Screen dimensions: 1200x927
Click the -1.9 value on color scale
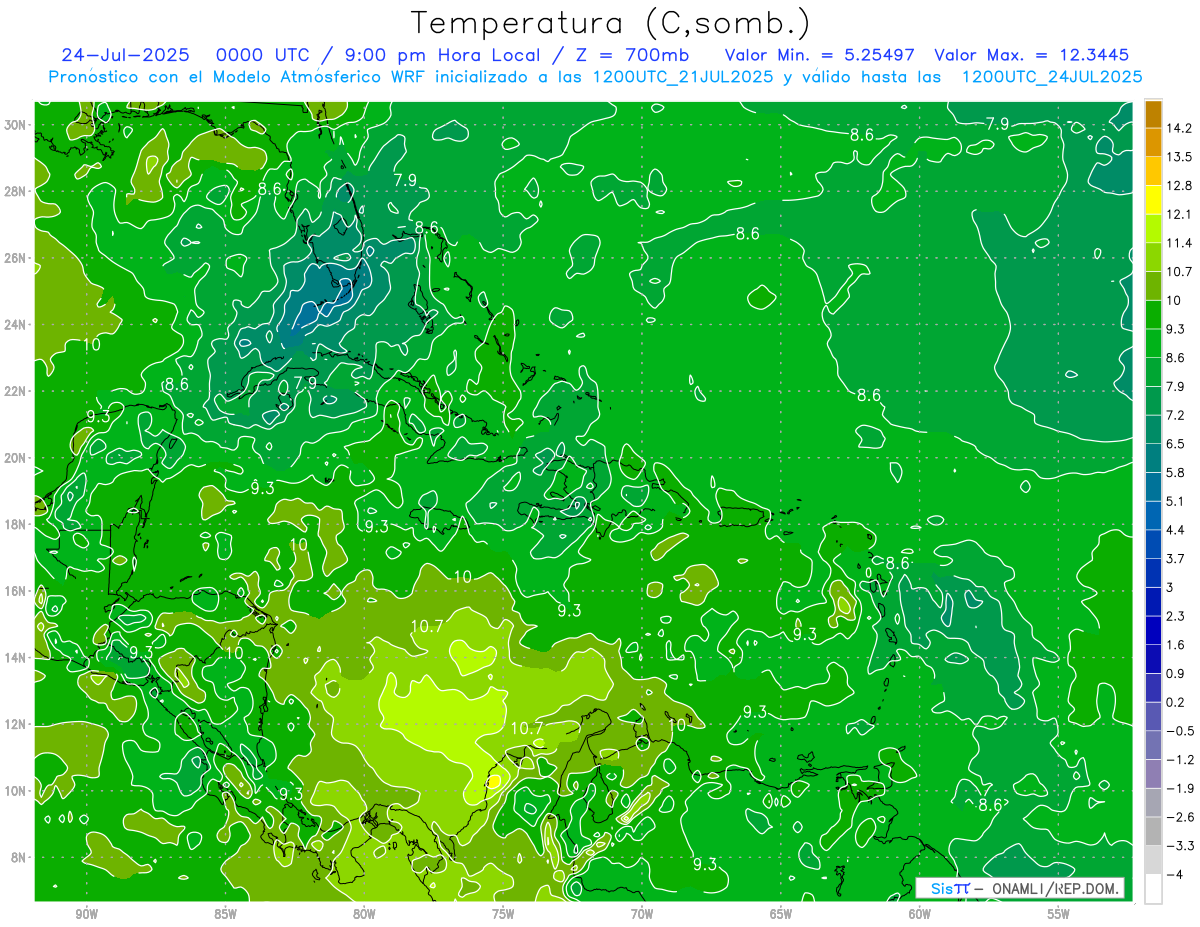[1179, 788]
